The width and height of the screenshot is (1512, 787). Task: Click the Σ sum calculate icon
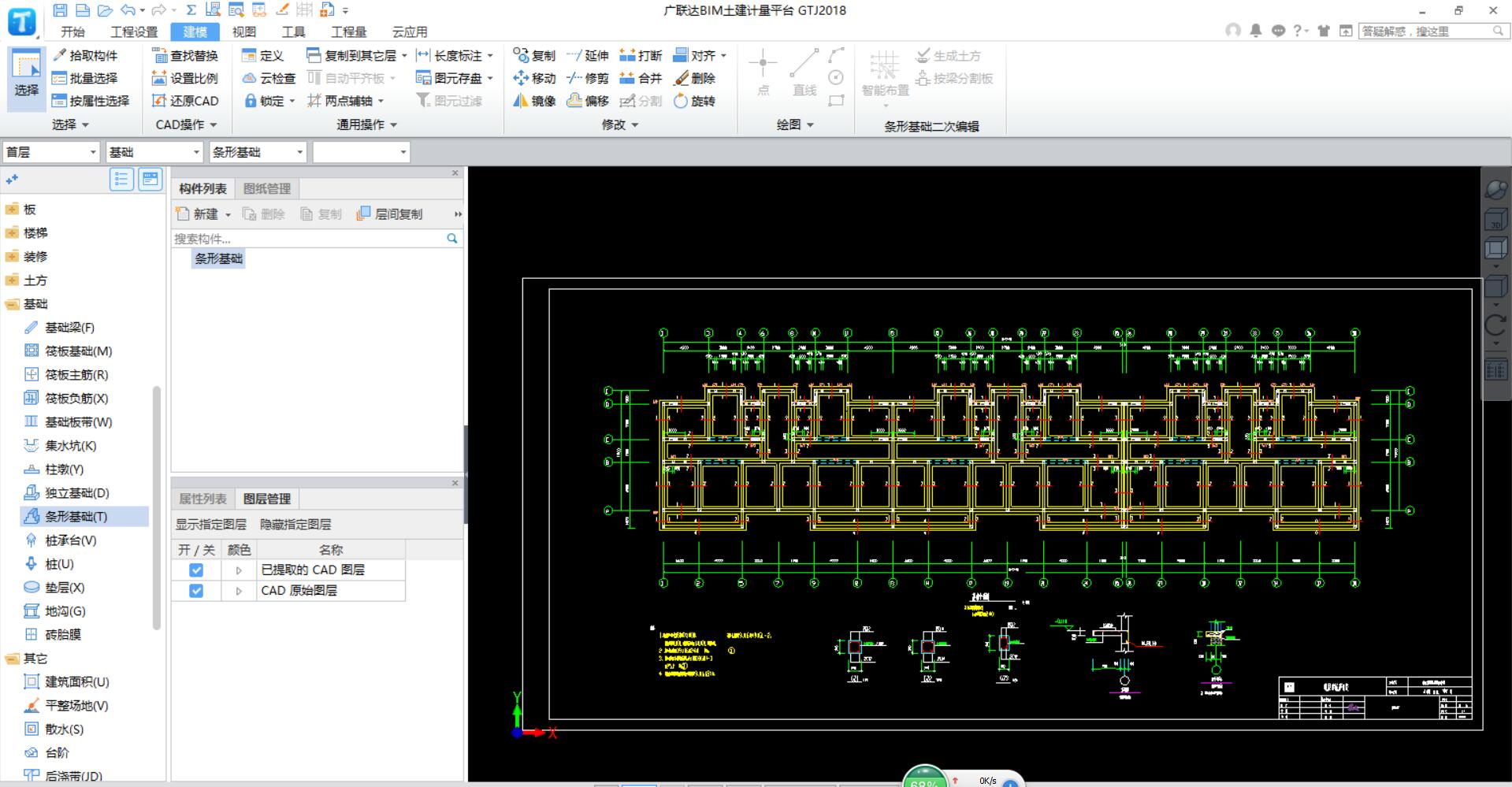pyautogui.click(x=191, y=10)
